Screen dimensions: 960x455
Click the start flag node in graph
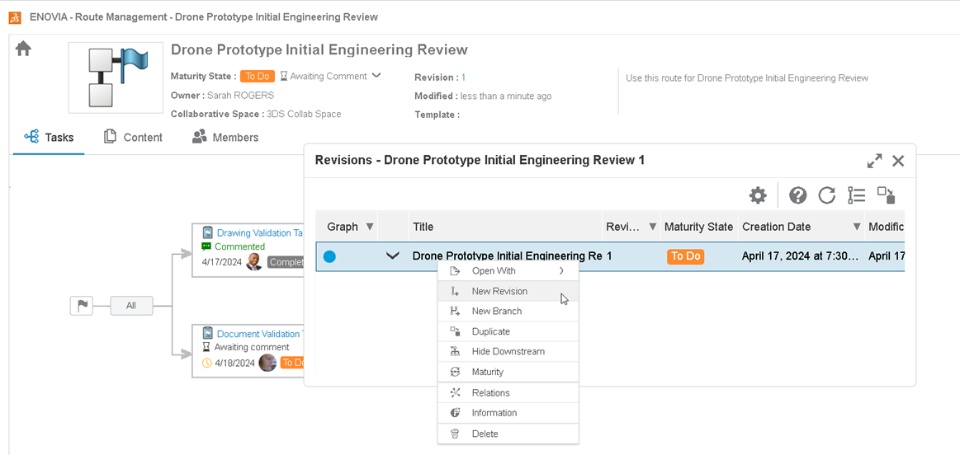(81, 306)
